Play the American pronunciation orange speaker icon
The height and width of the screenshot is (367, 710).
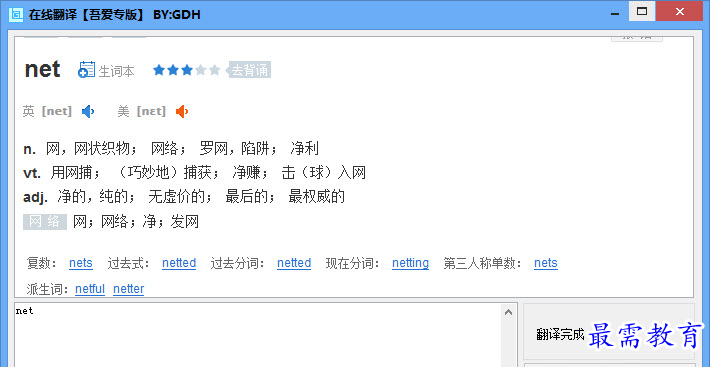click(x=182, y=111)
